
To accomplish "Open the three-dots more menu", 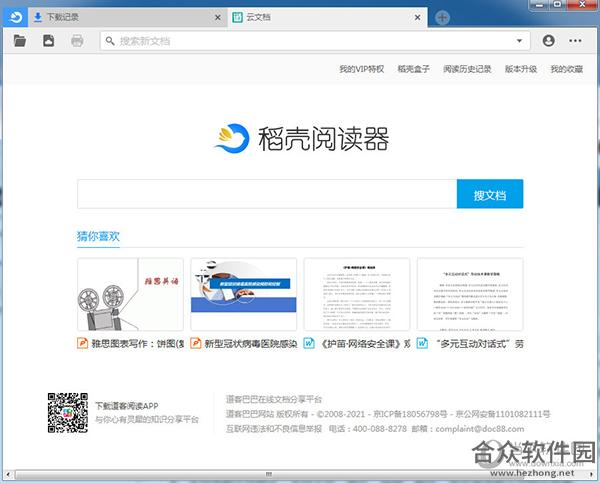I will click(x=575, y=41).
